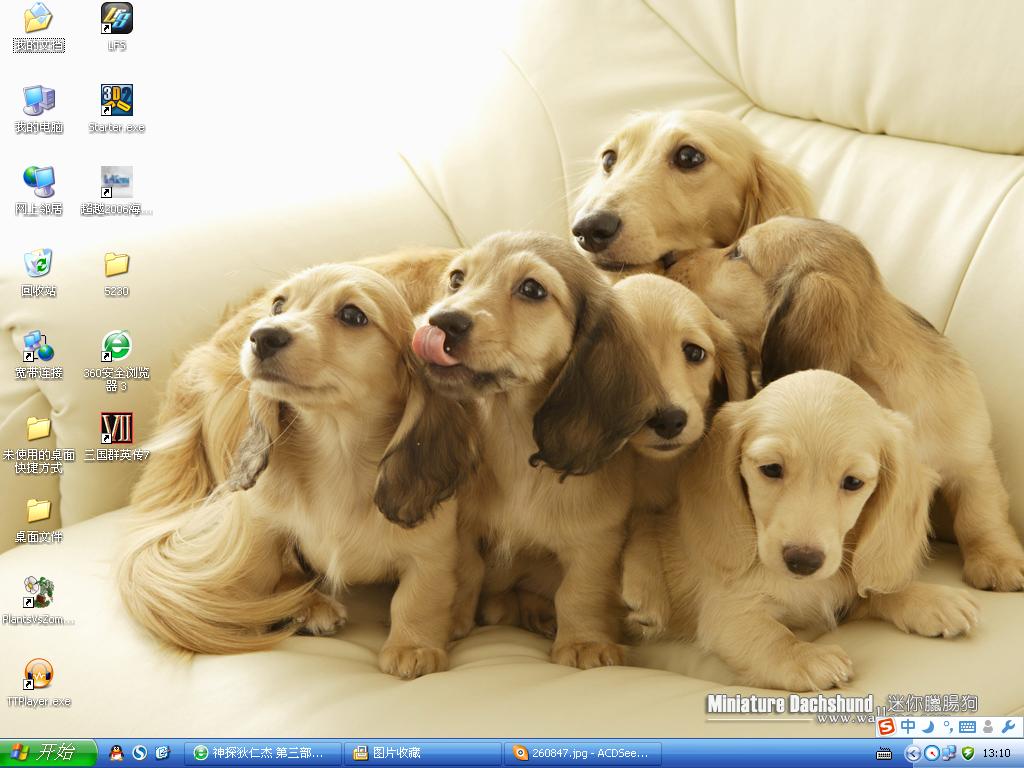The height and width of the screenshot is (768, 1024).
Task: Select the PlantsVsZombies shortcut icon
Action: pyautogui.click(x=39, y=600)
